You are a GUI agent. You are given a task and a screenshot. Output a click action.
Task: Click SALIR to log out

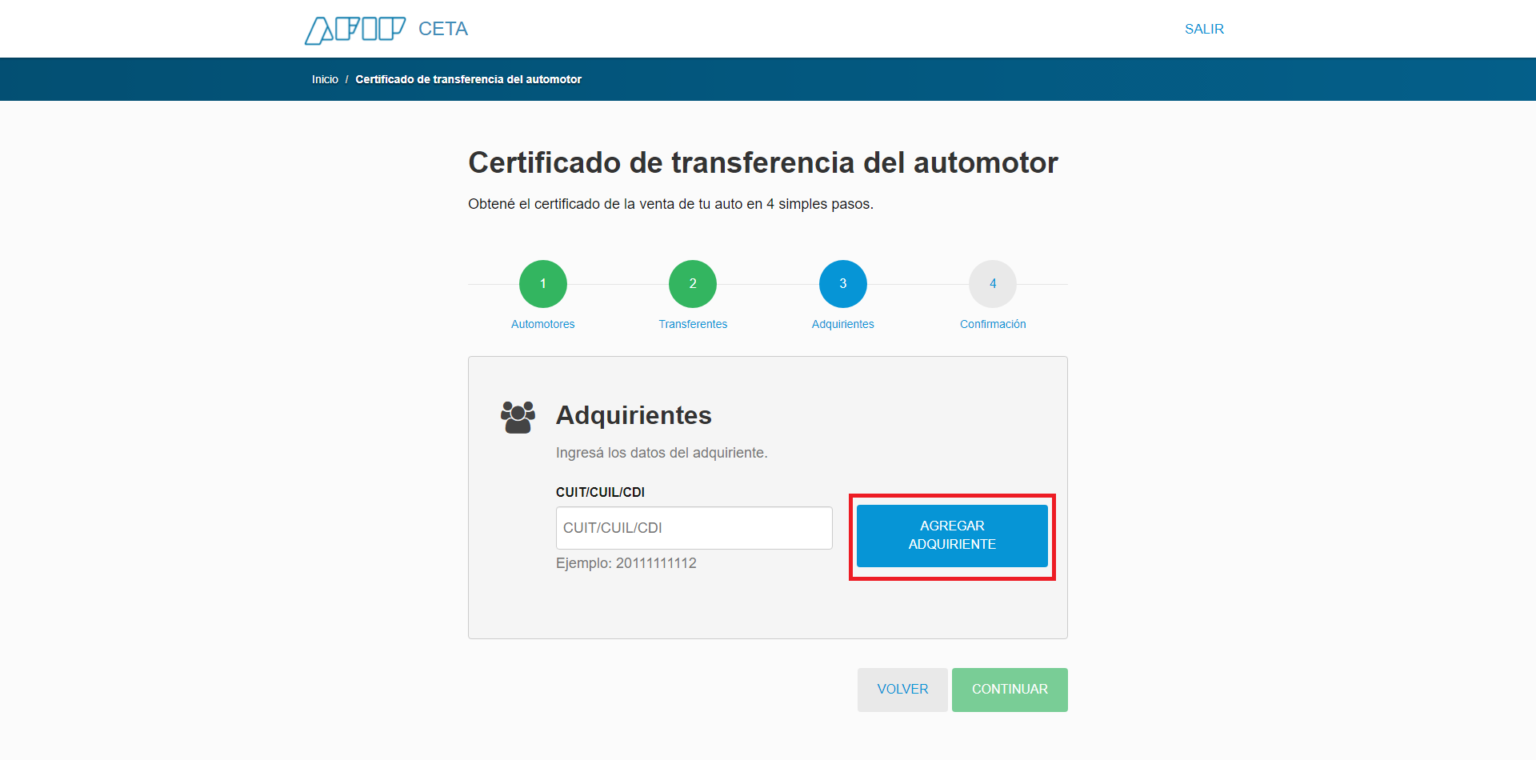(x=1204, y=29)
